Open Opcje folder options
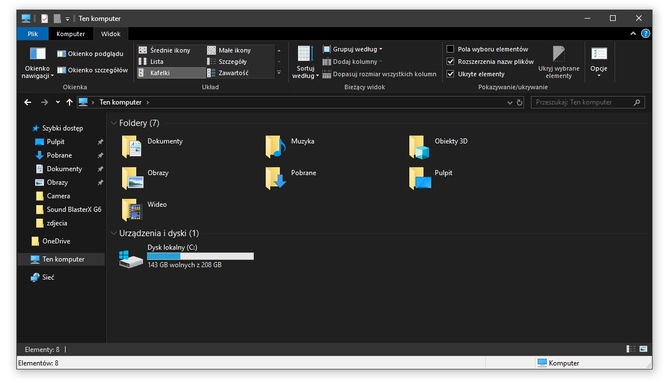The width and height of the screenshot is (670, 383). coord(599,62)
